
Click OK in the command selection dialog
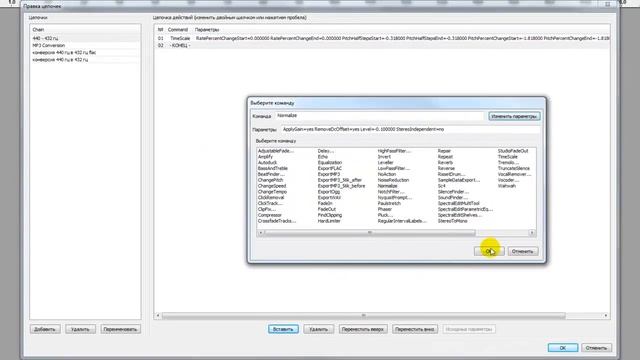[489, 251]
